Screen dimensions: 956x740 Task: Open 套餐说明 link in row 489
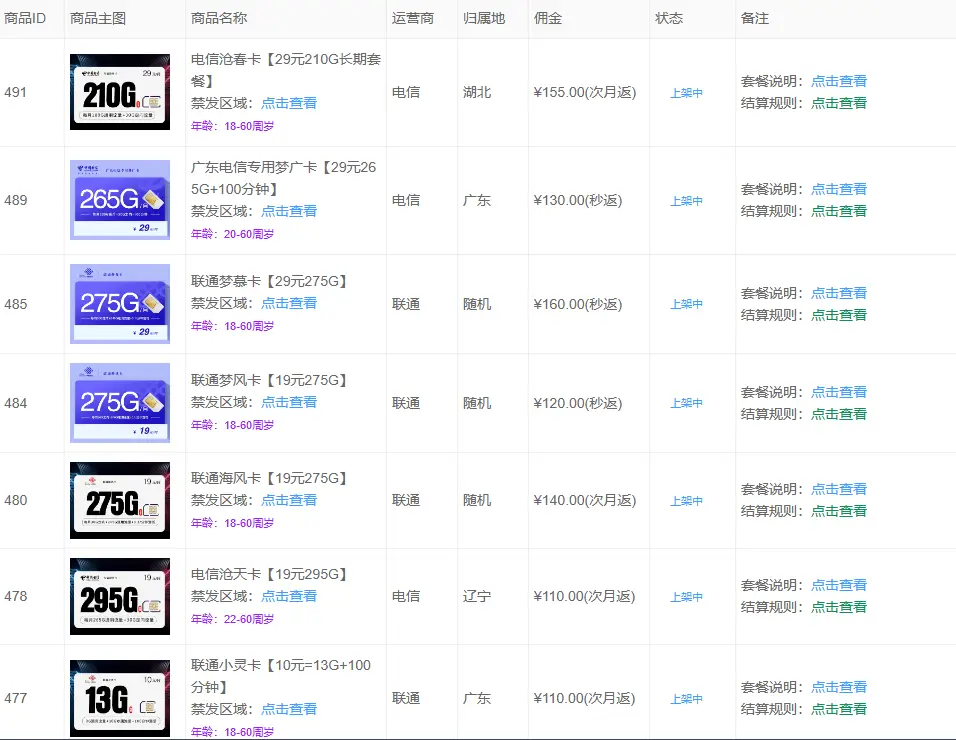pos(839,189)
